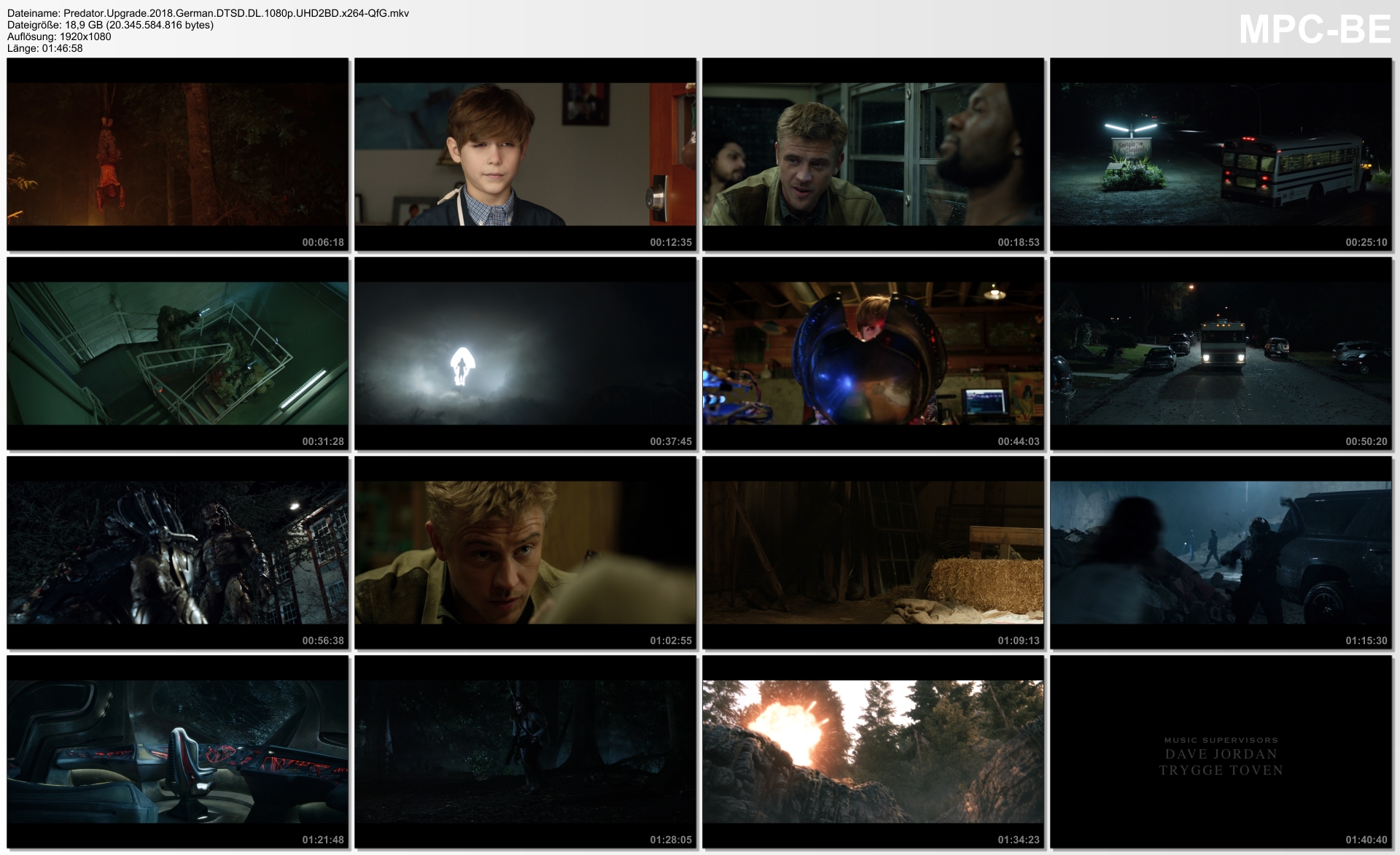Open the thumbnail at 00:50:20
Image resolution: width=1400 pixels, height=855 pixels.
[1221, 353]
